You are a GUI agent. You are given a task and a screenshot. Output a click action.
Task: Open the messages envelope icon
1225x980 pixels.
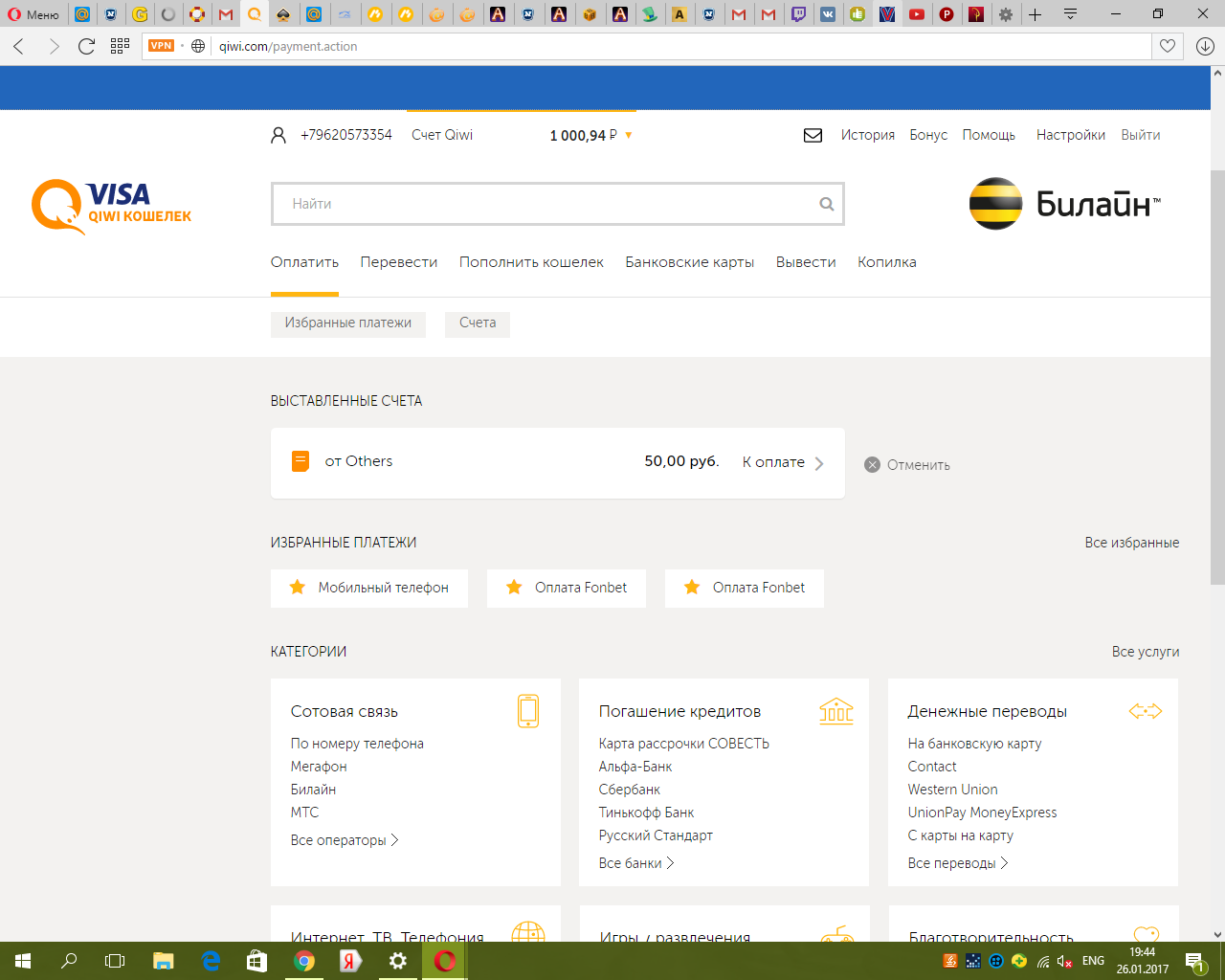point(813,136)
